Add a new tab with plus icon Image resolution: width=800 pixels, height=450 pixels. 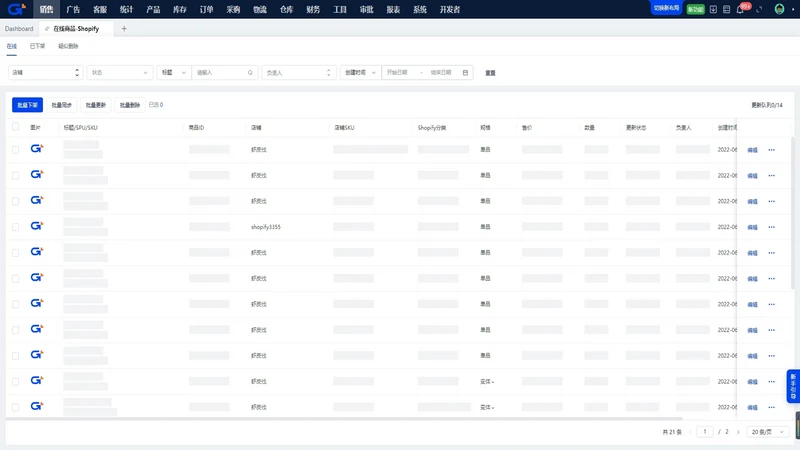coord(124,29)
